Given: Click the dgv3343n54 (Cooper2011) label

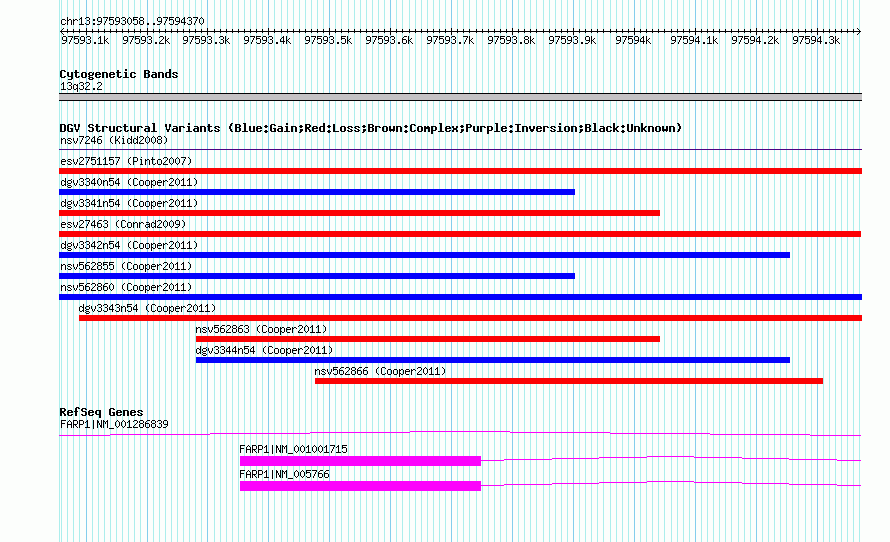Looking at the screenshot, I should [x=147, y=308].
